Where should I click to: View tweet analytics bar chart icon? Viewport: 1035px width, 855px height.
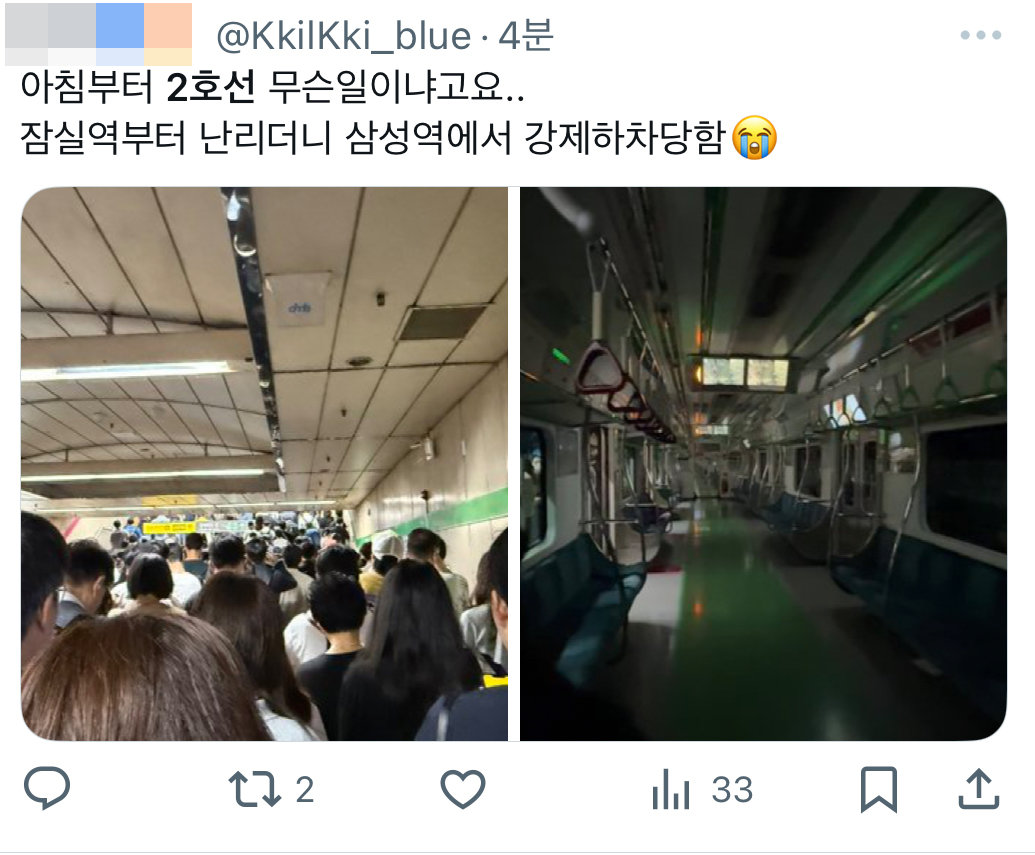pos(671,790)
